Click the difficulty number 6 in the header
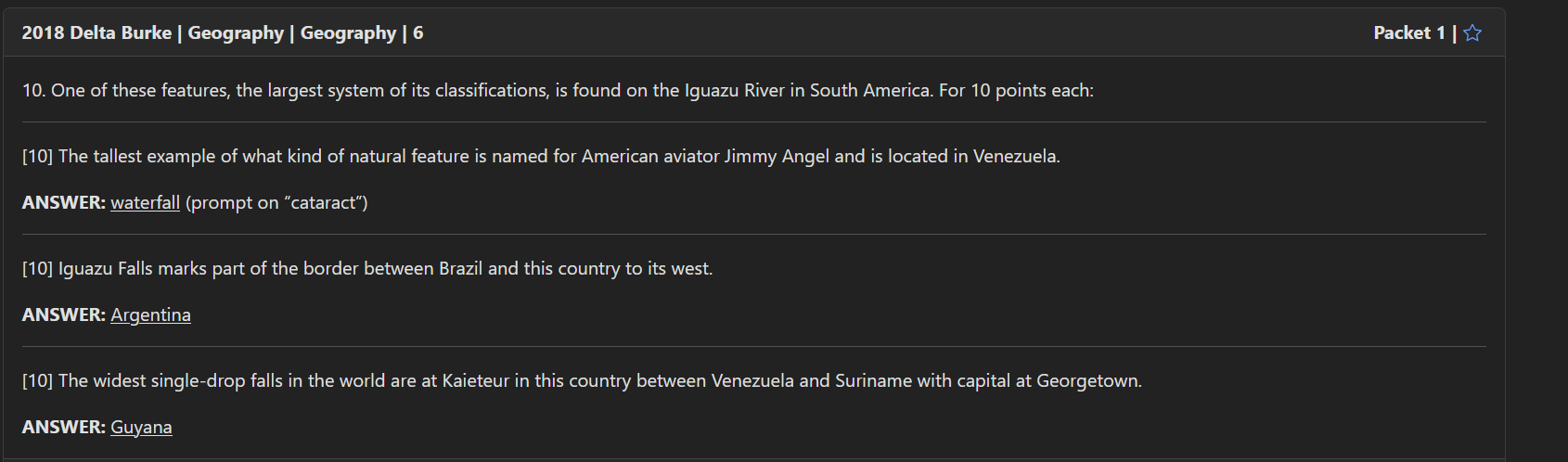The width and height of the screenshot is (1568, 462). point(418,33)
